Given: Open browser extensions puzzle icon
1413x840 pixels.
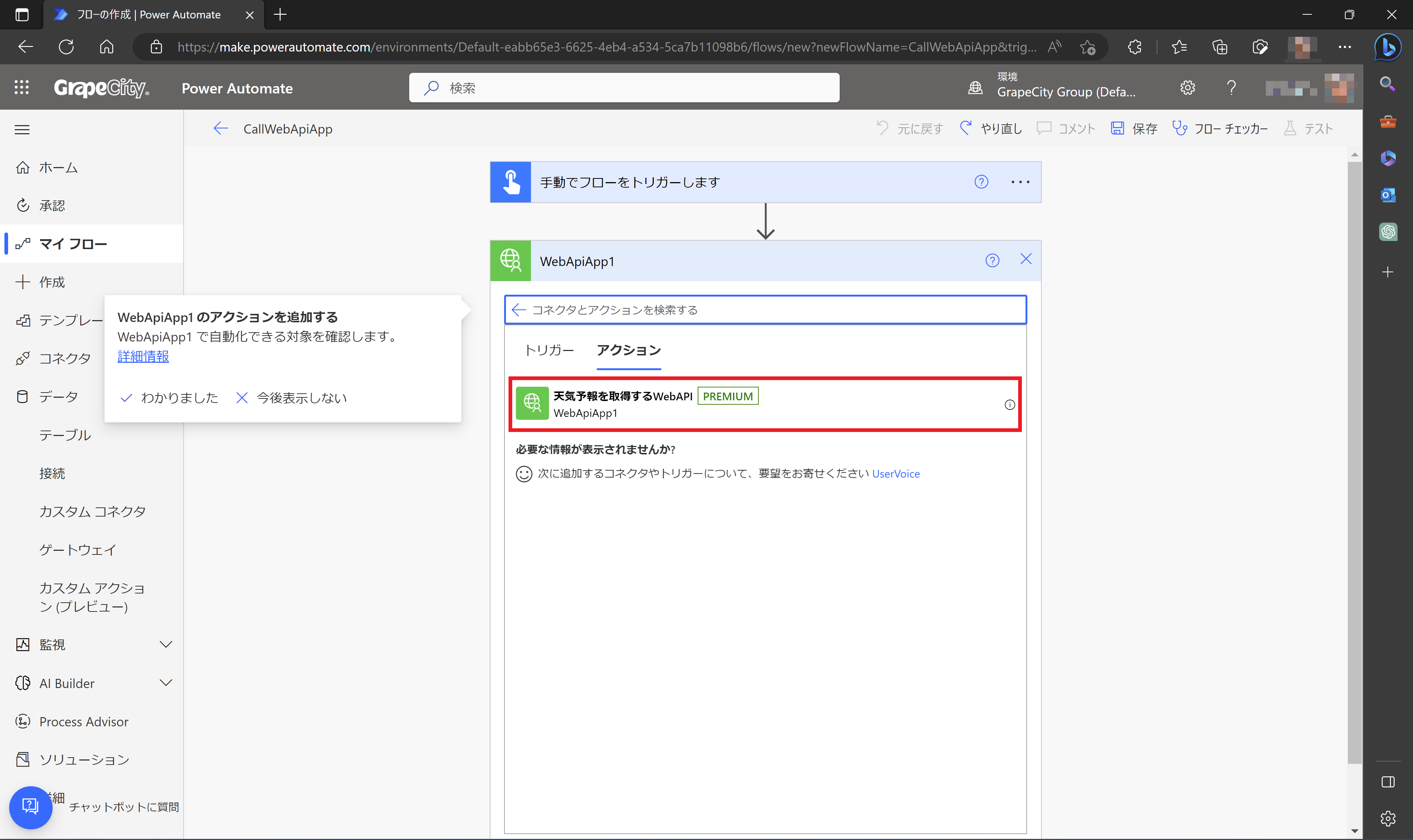Looking at the screenshot, I should [x=1134, y=46].
